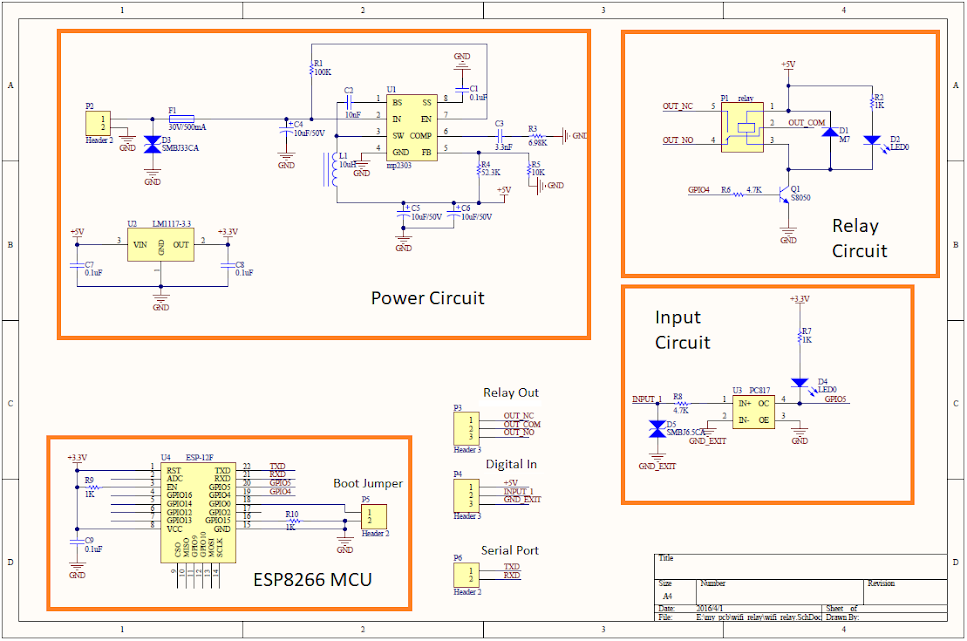Viewport: 967px width, 641px height.
Task: Select the D1 M7 flyback diode
Action: click(831, 132)
